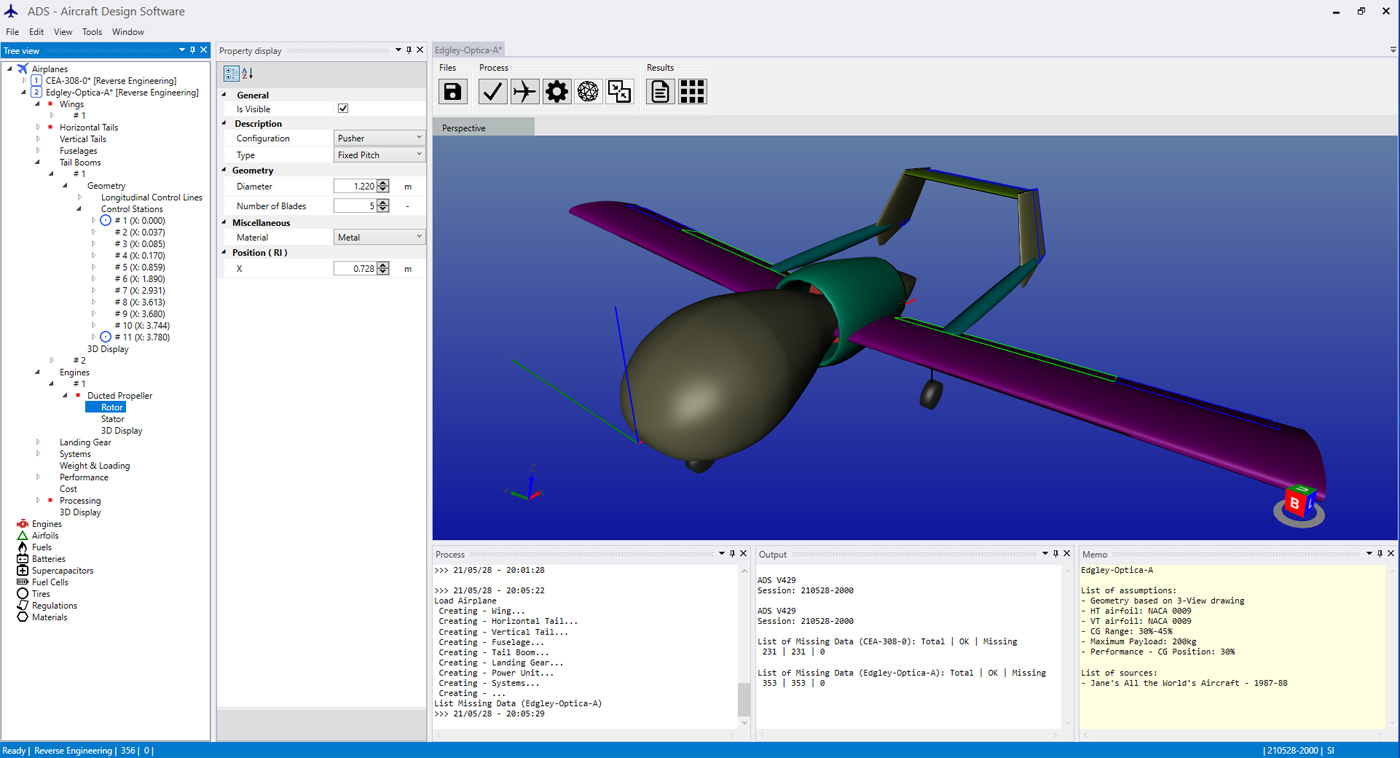Viewport: 1400px width, 758px height.
Task: Select the Rotor tree item
Action: pyautogui.click(x=112, y=407)
